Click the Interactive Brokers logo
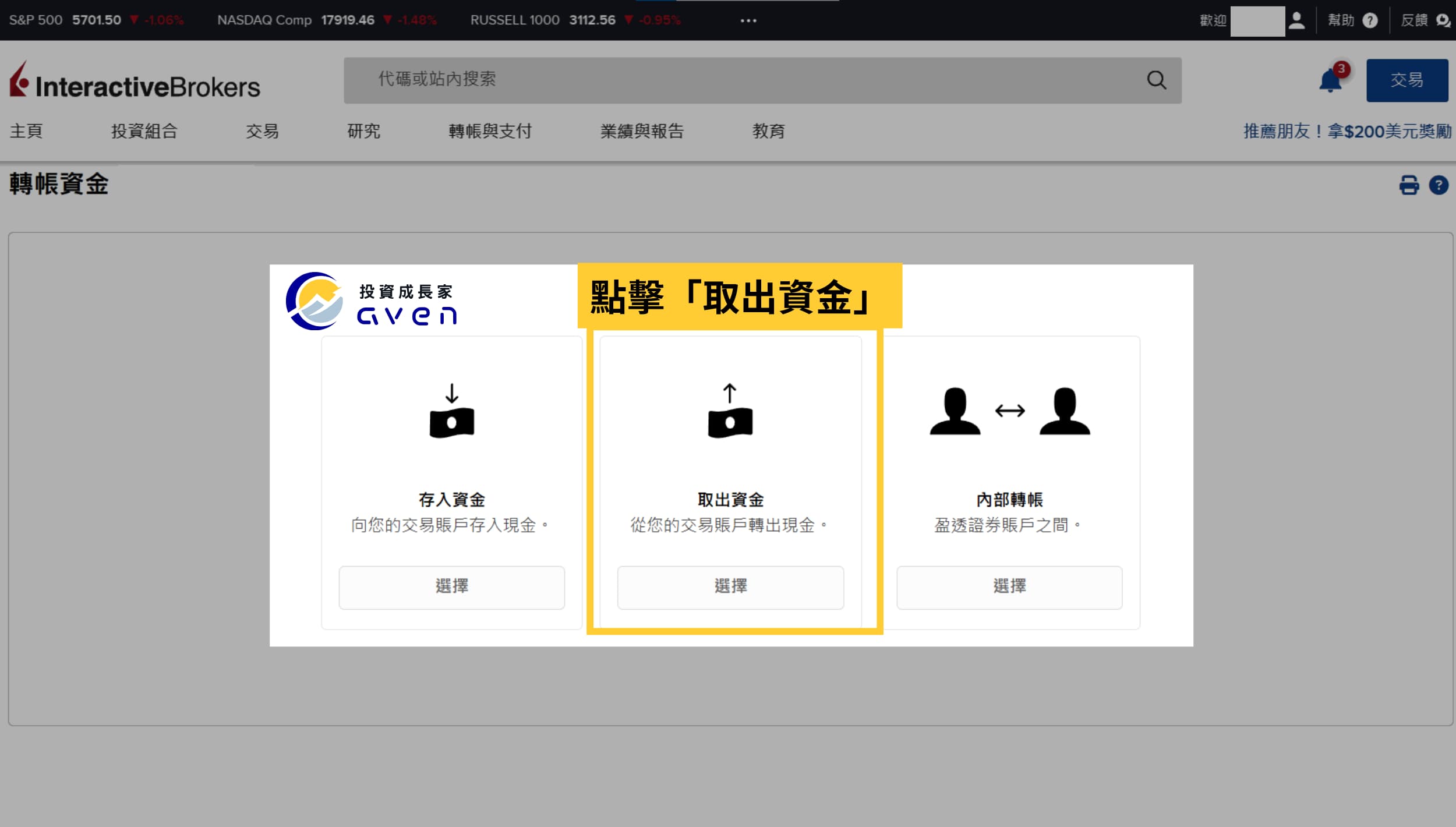1456x827 pixels. pyautogui.click(x=135, y=80)
